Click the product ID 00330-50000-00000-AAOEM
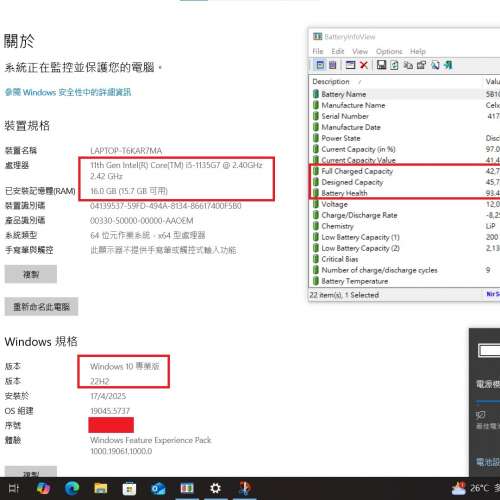 (142, 221)
